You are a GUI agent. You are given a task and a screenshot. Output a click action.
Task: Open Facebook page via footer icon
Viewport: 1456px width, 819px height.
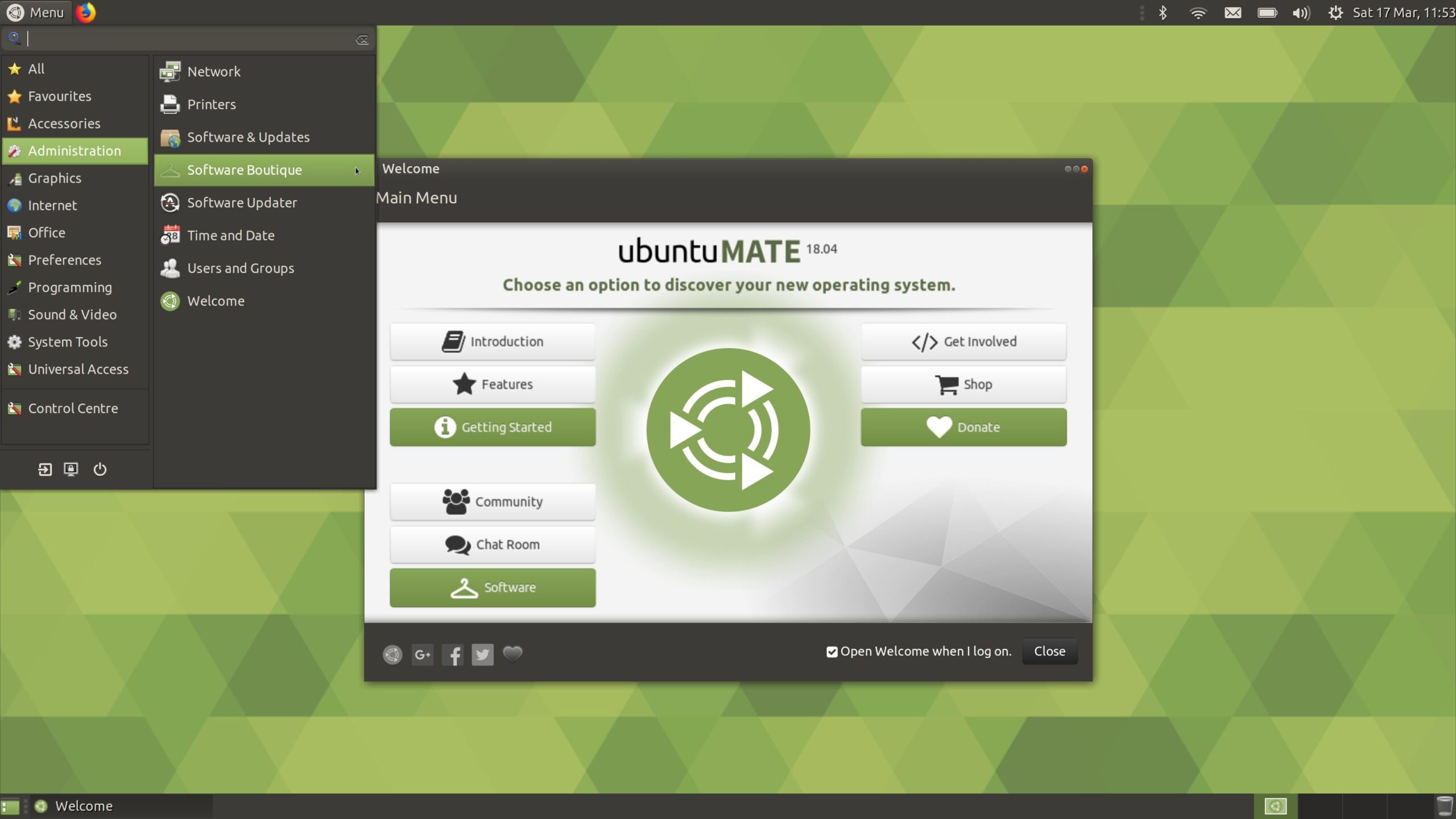[452, 654]
